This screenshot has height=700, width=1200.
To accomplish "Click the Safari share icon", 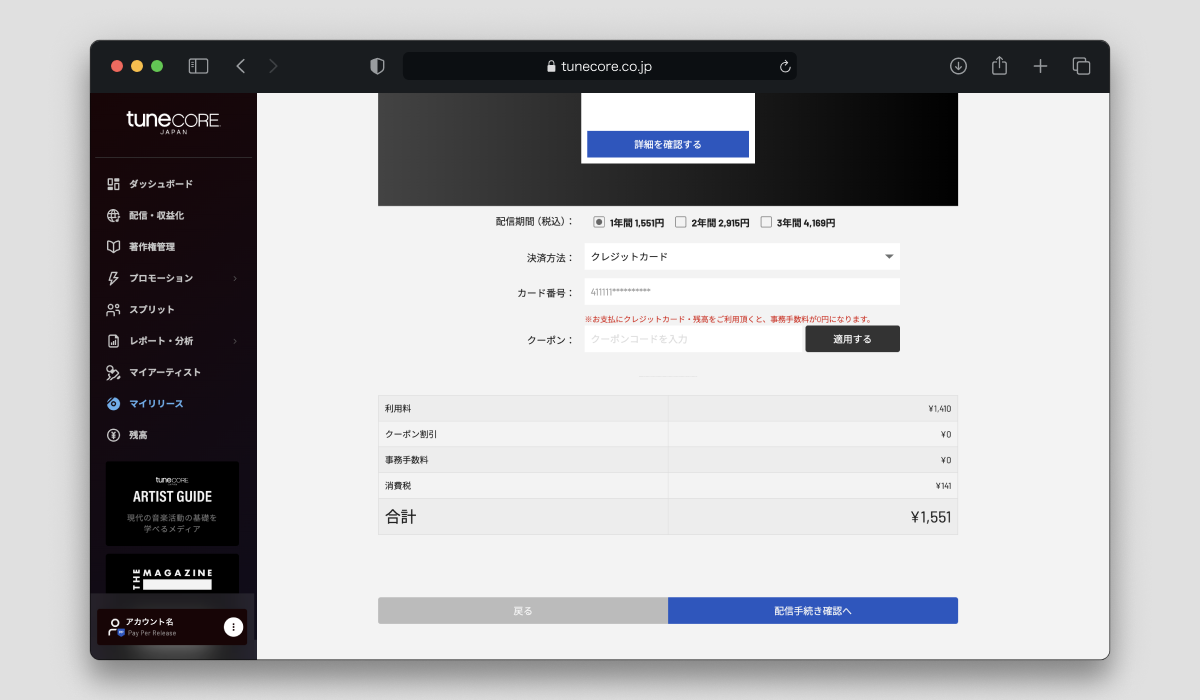I will (999, 66).
